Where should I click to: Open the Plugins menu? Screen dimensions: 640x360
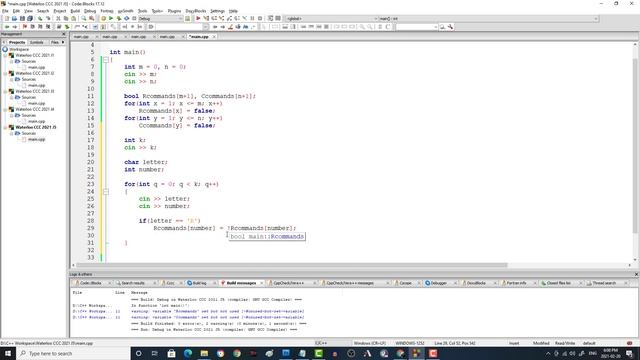[174, 11]
